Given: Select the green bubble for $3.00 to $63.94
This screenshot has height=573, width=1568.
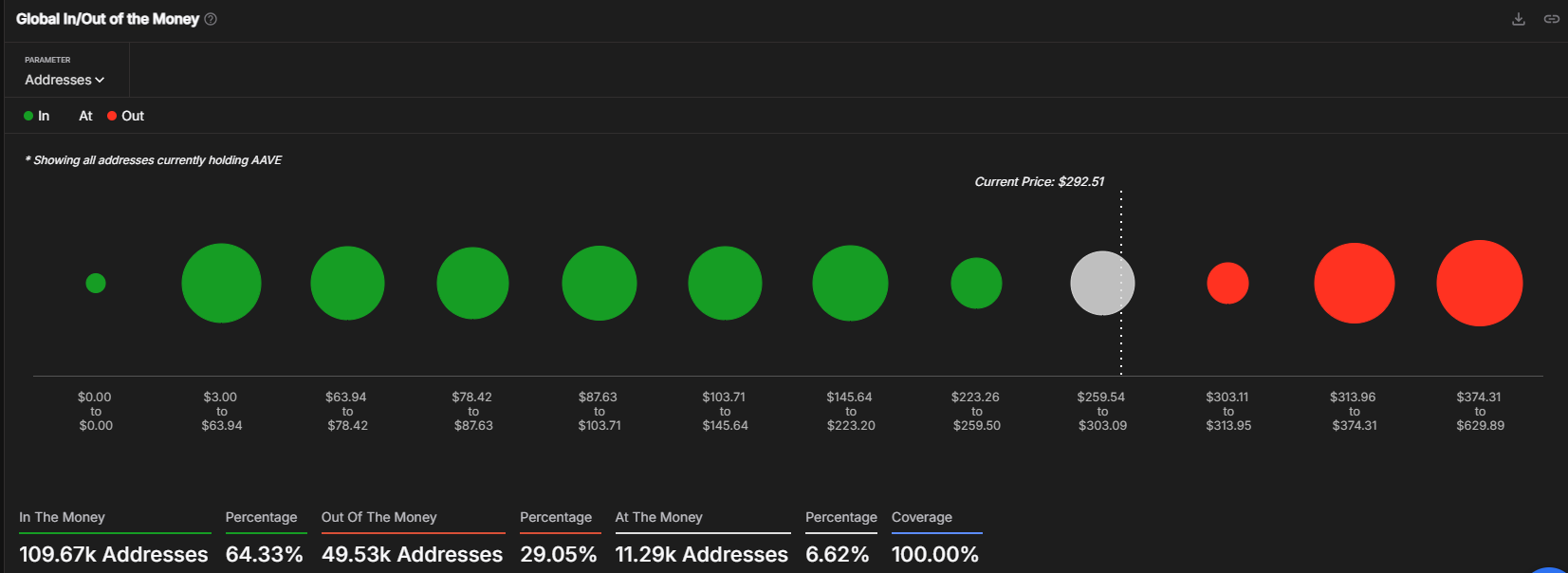Looking at the screenshot, I should point(221,283).
